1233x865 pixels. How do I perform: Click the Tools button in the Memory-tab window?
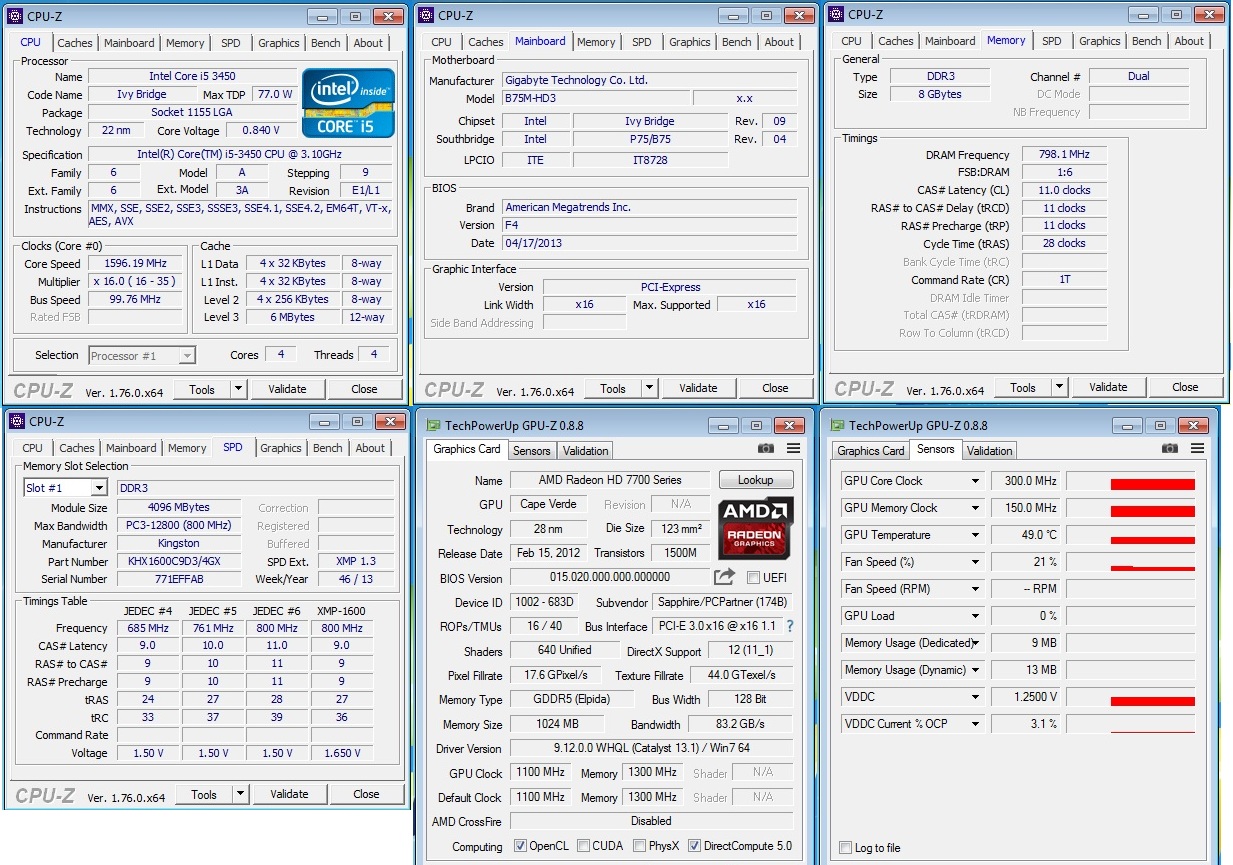[x=1023, y=387]
